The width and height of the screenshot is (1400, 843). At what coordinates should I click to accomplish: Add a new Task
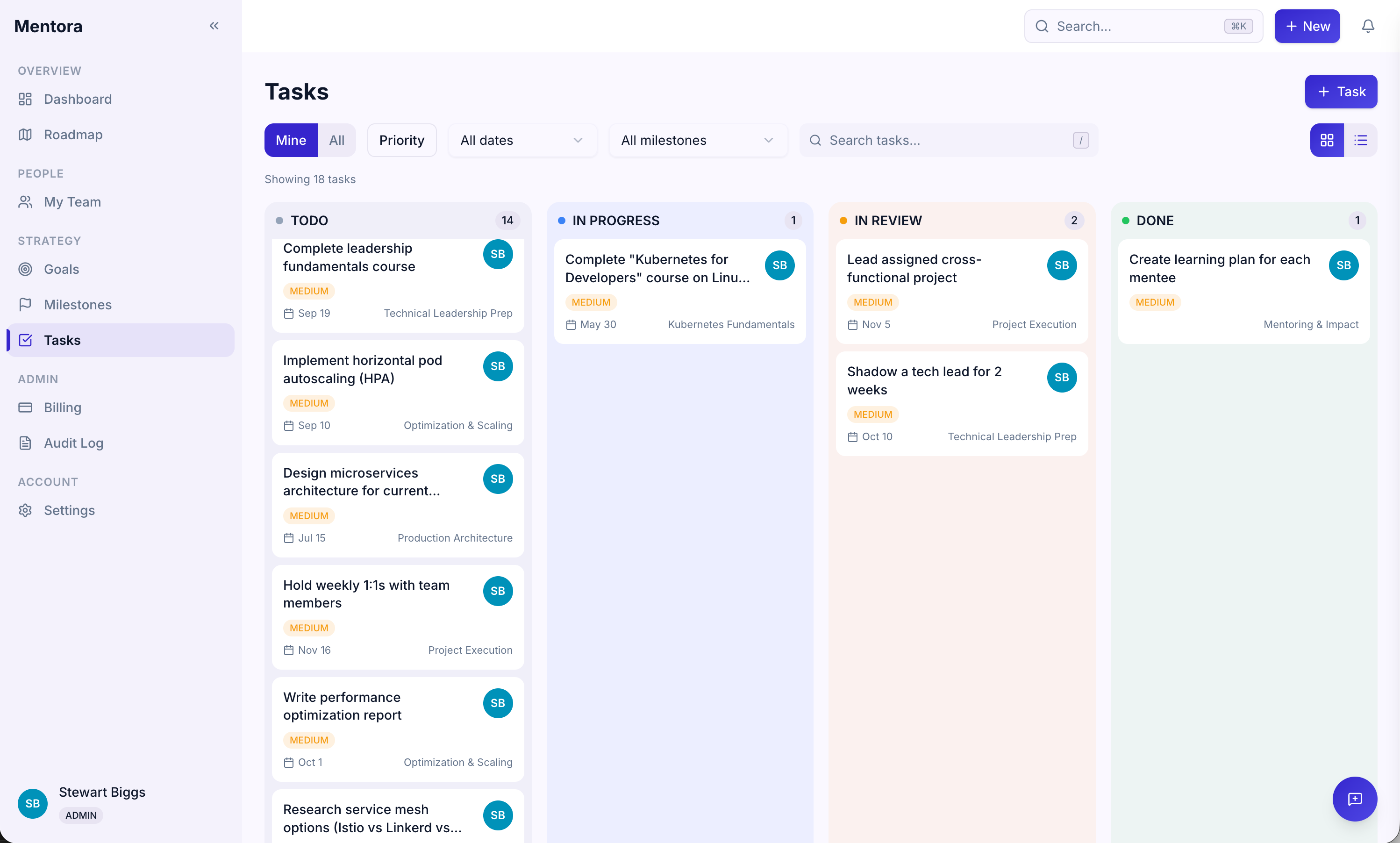point(1340,92)
